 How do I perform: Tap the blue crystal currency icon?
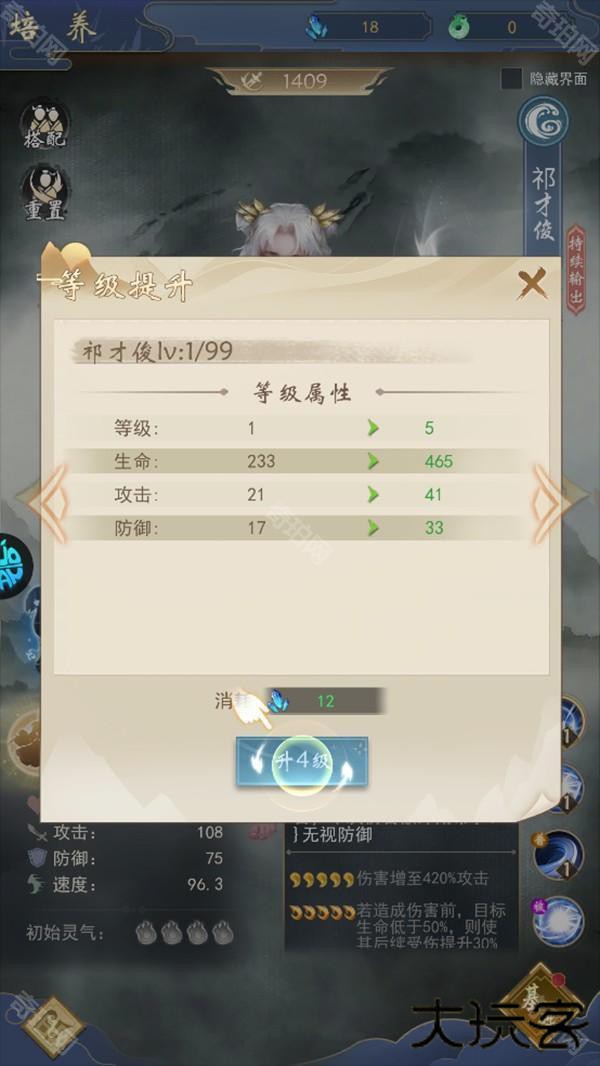coord(315,27)
